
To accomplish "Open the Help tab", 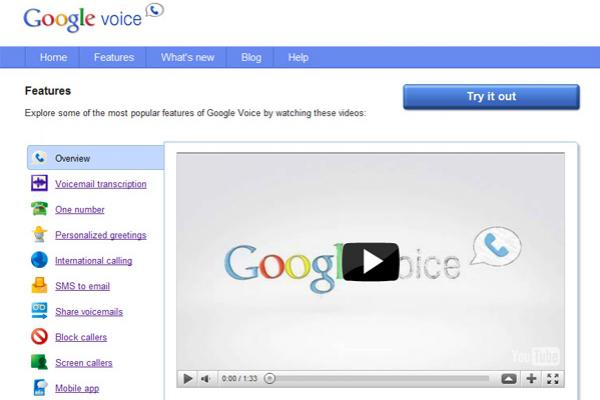I will [298, 57].
